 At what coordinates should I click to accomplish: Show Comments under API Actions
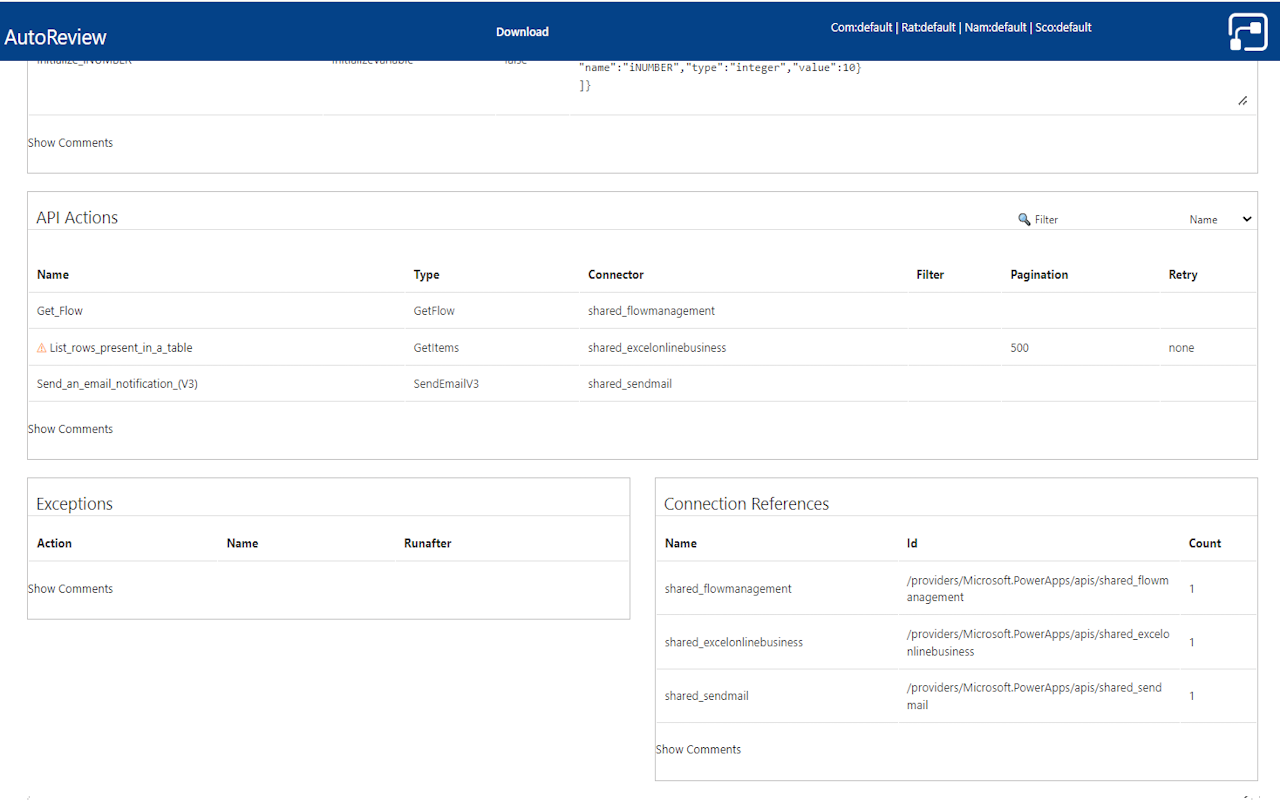[x=70, y=428]
